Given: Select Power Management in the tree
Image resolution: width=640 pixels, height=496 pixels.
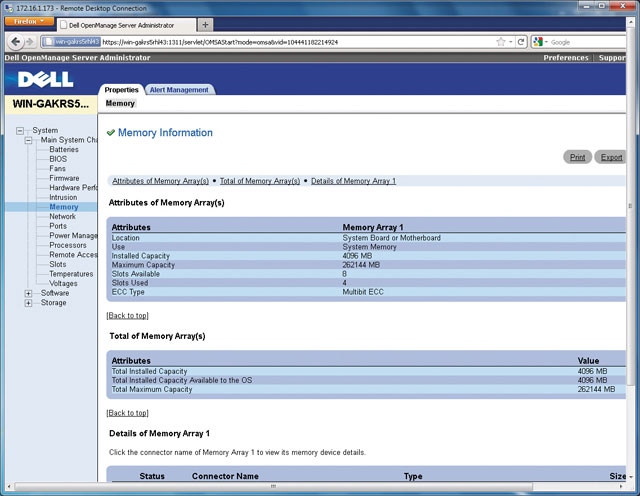Looking at the screenshot, I should click(73, 236).
